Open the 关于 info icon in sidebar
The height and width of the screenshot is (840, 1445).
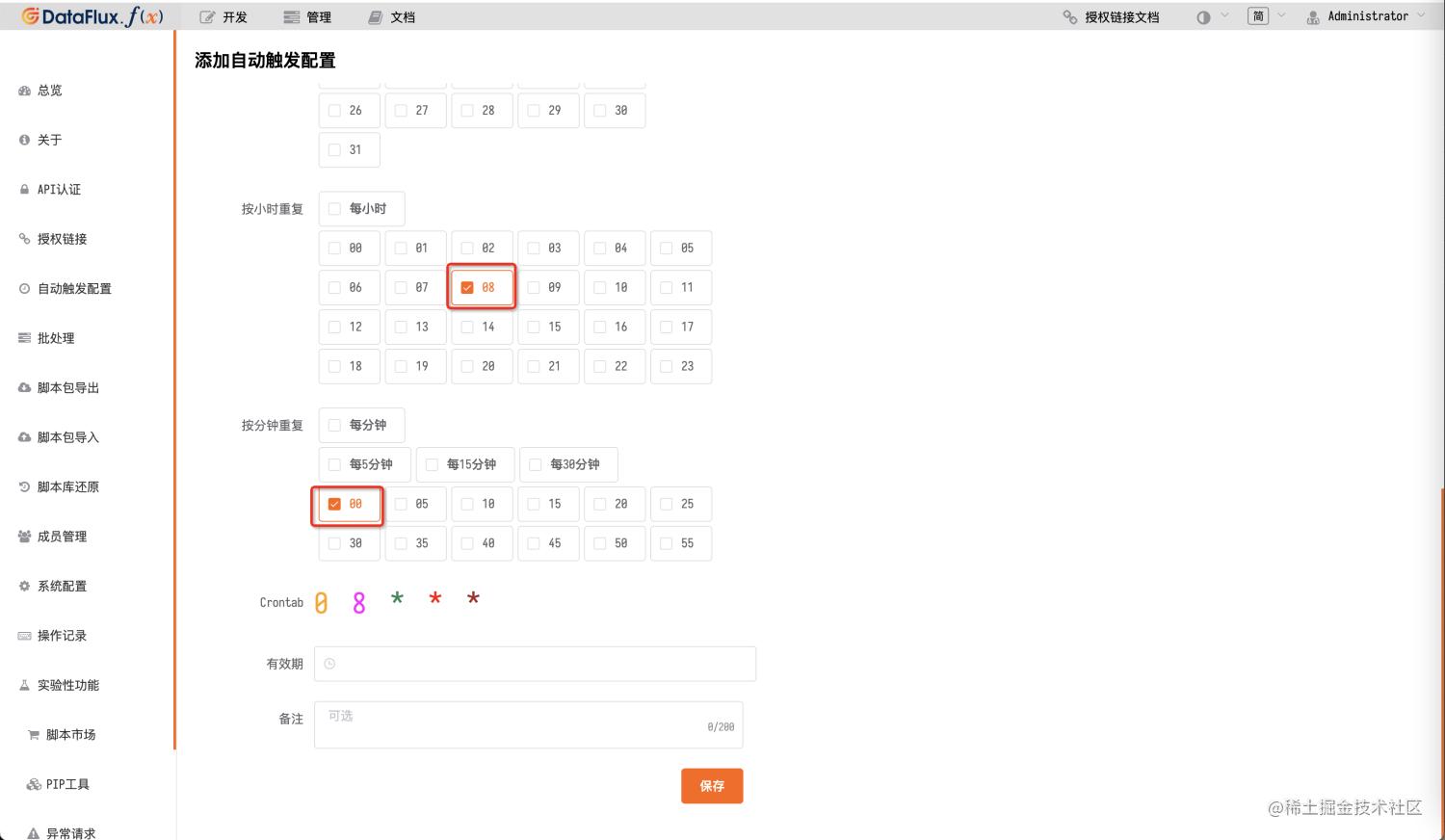(x=25, y=140)
